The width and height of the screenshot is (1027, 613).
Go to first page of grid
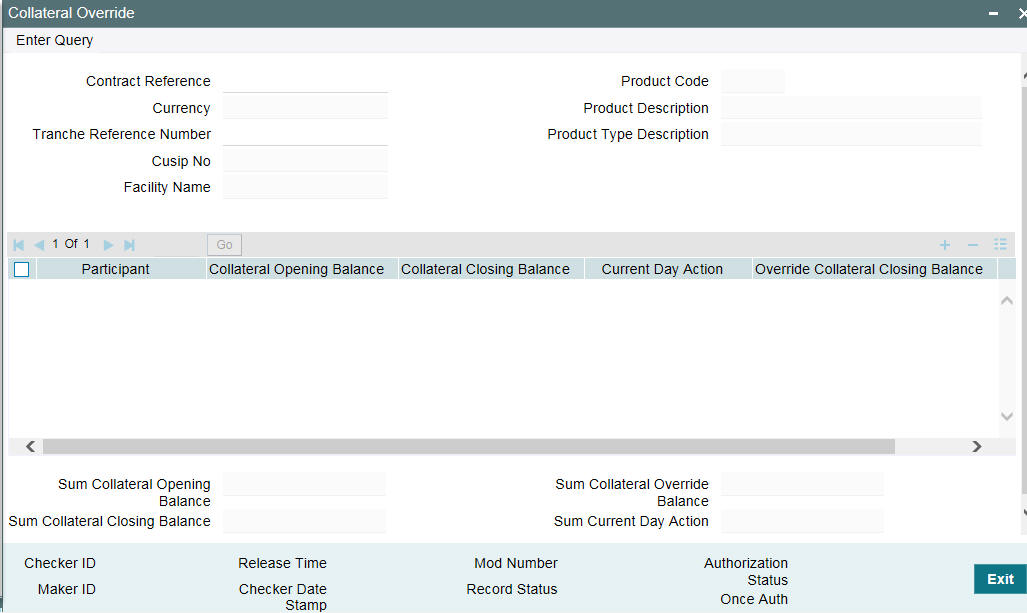pos(19,245)
